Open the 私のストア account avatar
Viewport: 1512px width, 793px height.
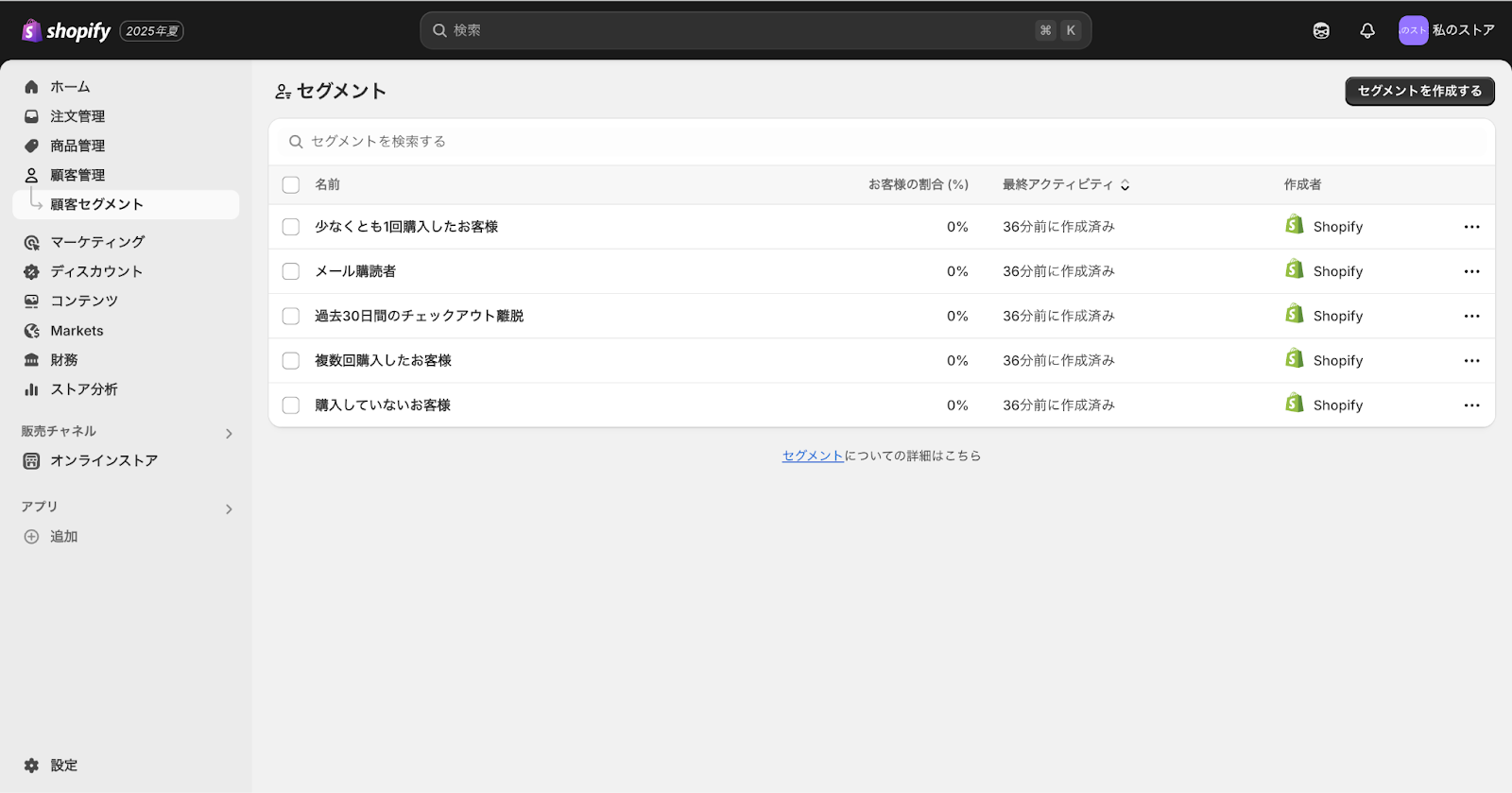(1413, 30)
